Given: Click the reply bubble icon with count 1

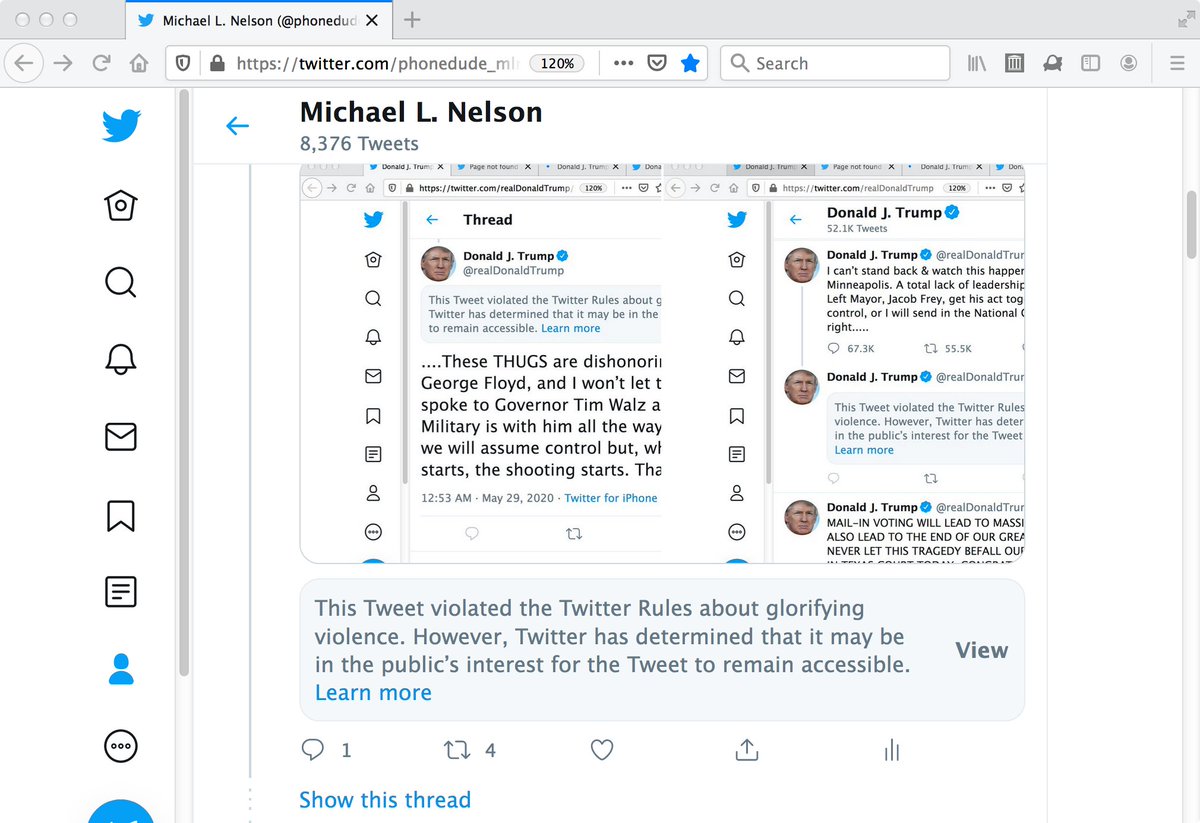Looking at the screenshot, I should (313, 749).
